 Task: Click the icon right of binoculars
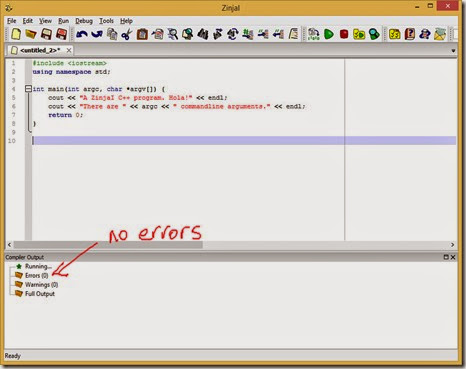pyautogui.click(x=218, y=34)
